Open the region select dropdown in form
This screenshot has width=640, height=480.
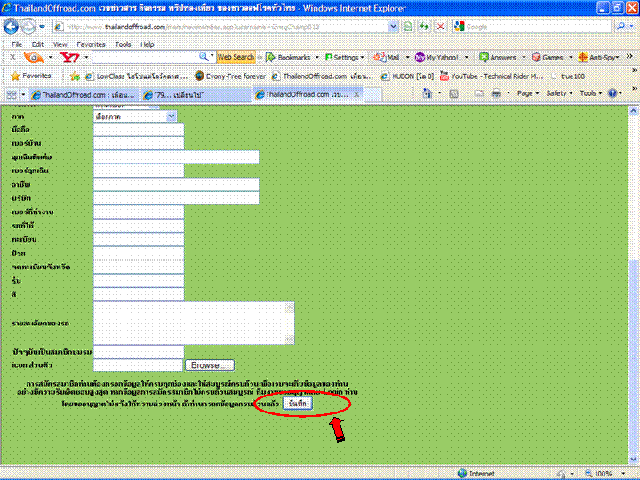click(x=135, y=116)
